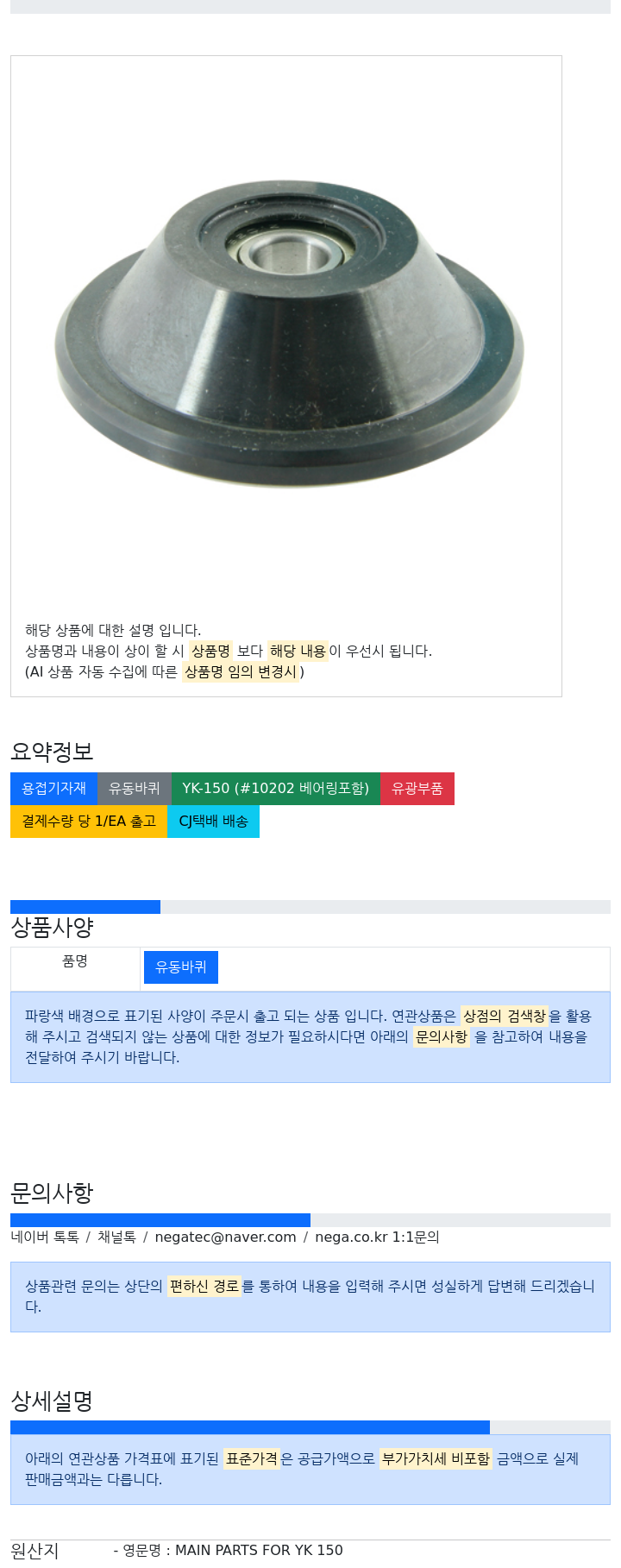Click the highlighted 상점의 검색창 text

(x=505, y=1016)
